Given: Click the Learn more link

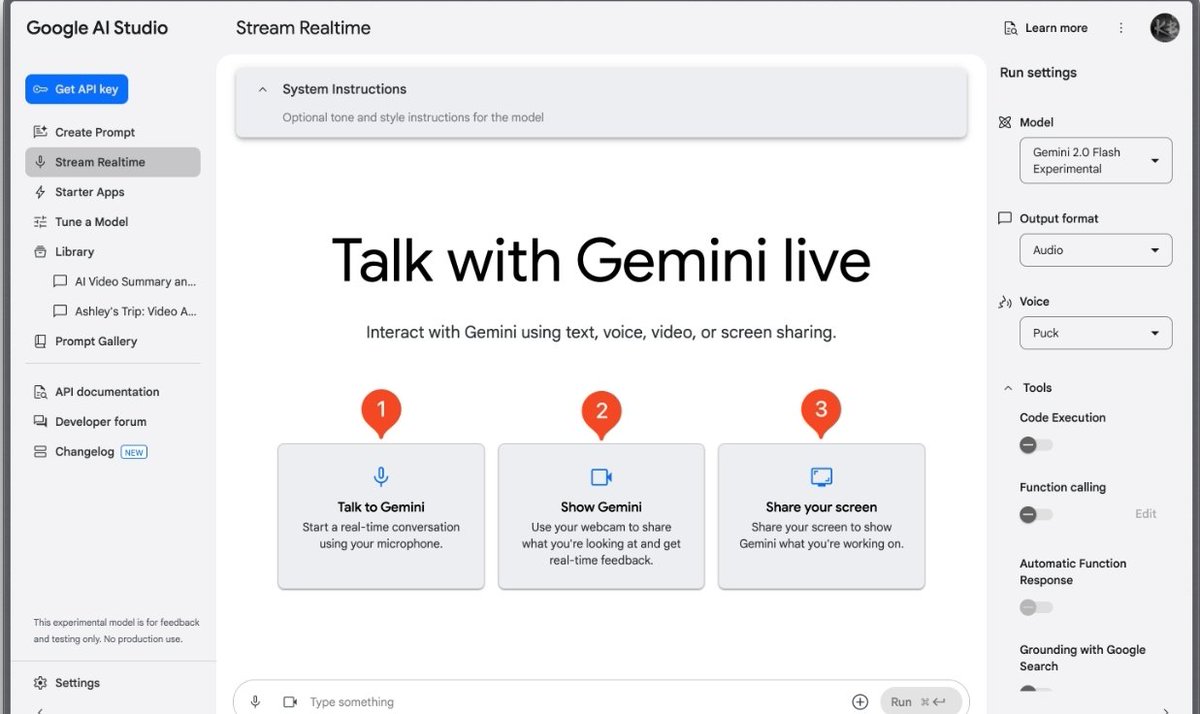Looking at the screenshot, I should click(x=1046, y=27).
